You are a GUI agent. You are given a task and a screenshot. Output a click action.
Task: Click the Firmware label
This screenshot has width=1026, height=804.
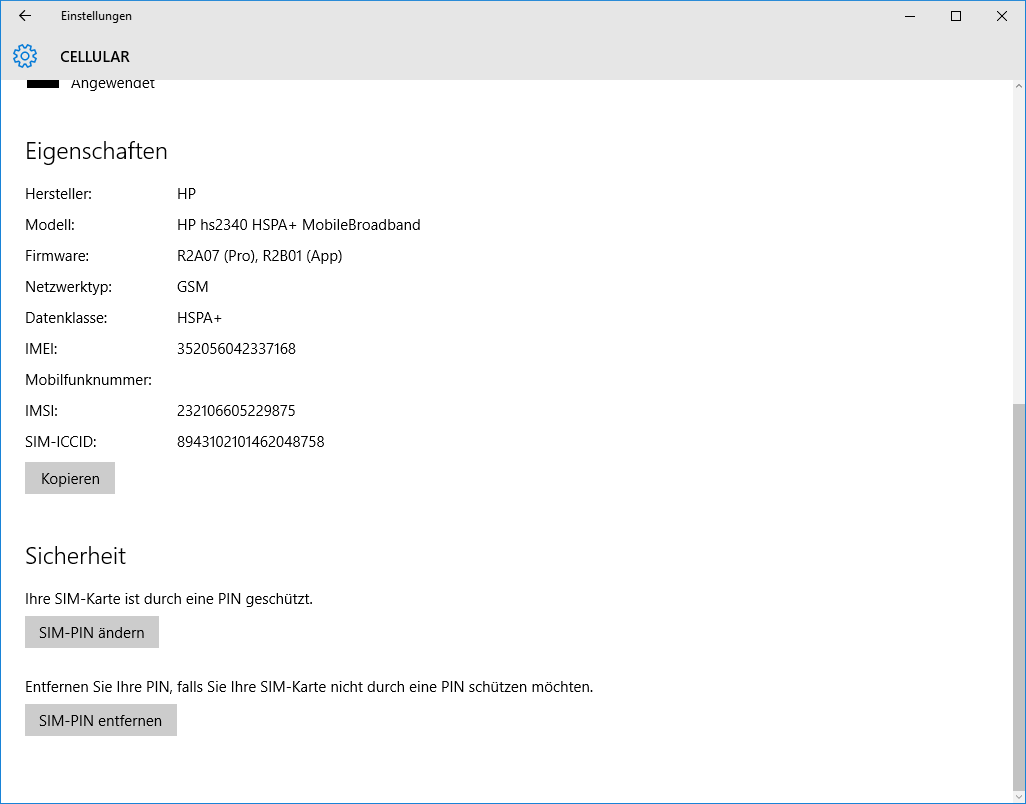pos(57,256)
